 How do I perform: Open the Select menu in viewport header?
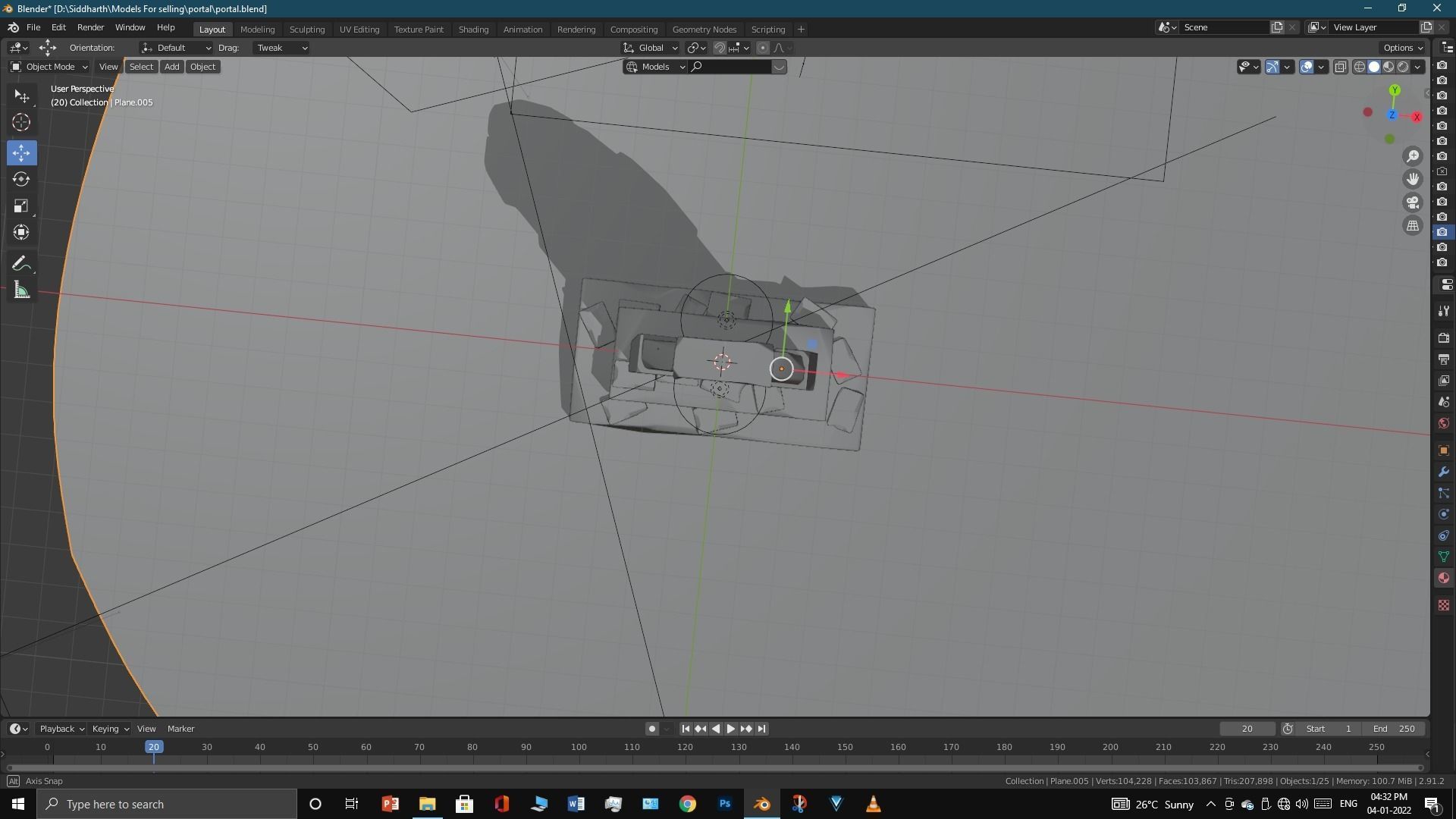(x=141, y=67)
